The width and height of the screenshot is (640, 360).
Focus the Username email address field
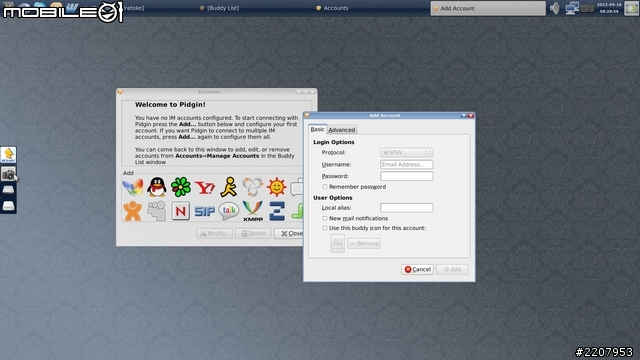407,164
